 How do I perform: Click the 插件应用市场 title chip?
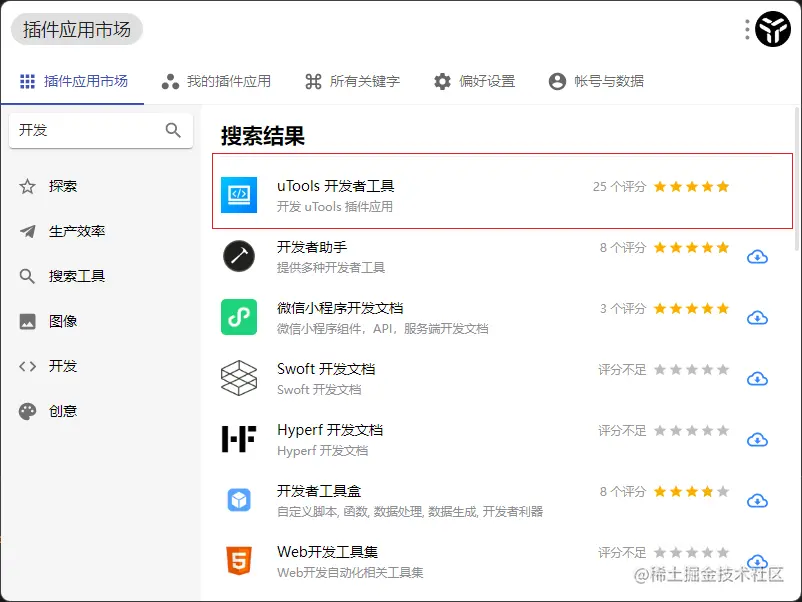(77, 30)
